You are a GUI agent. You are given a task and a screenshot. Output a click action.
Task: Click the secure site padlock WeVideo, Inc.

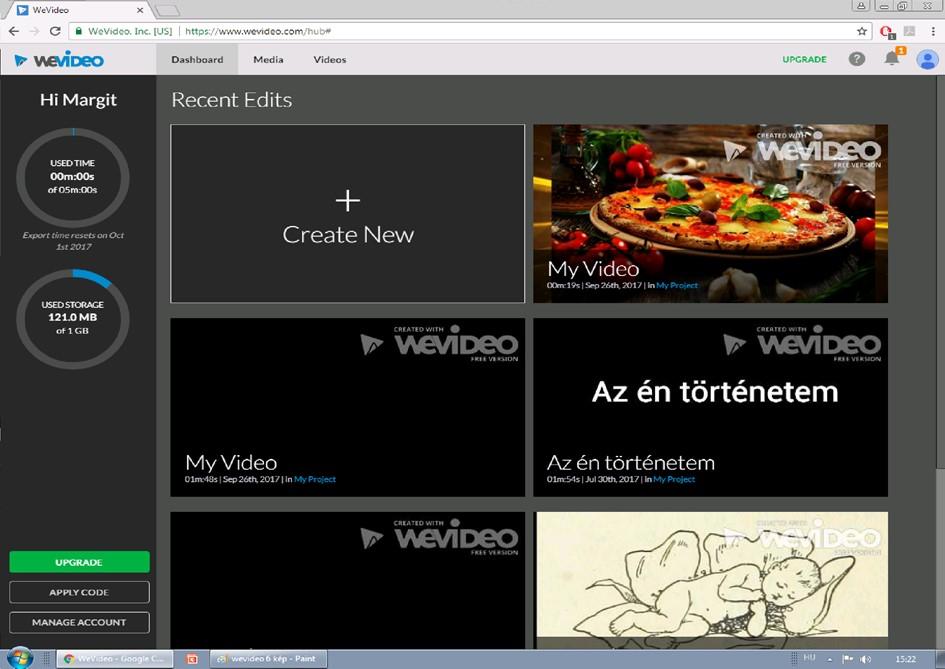(124, 31)
